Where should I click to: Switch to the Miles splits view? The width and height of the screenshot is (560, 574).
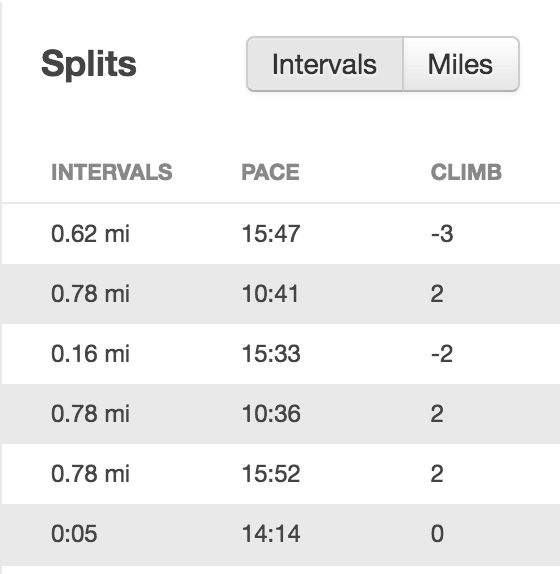pos(461,64)
